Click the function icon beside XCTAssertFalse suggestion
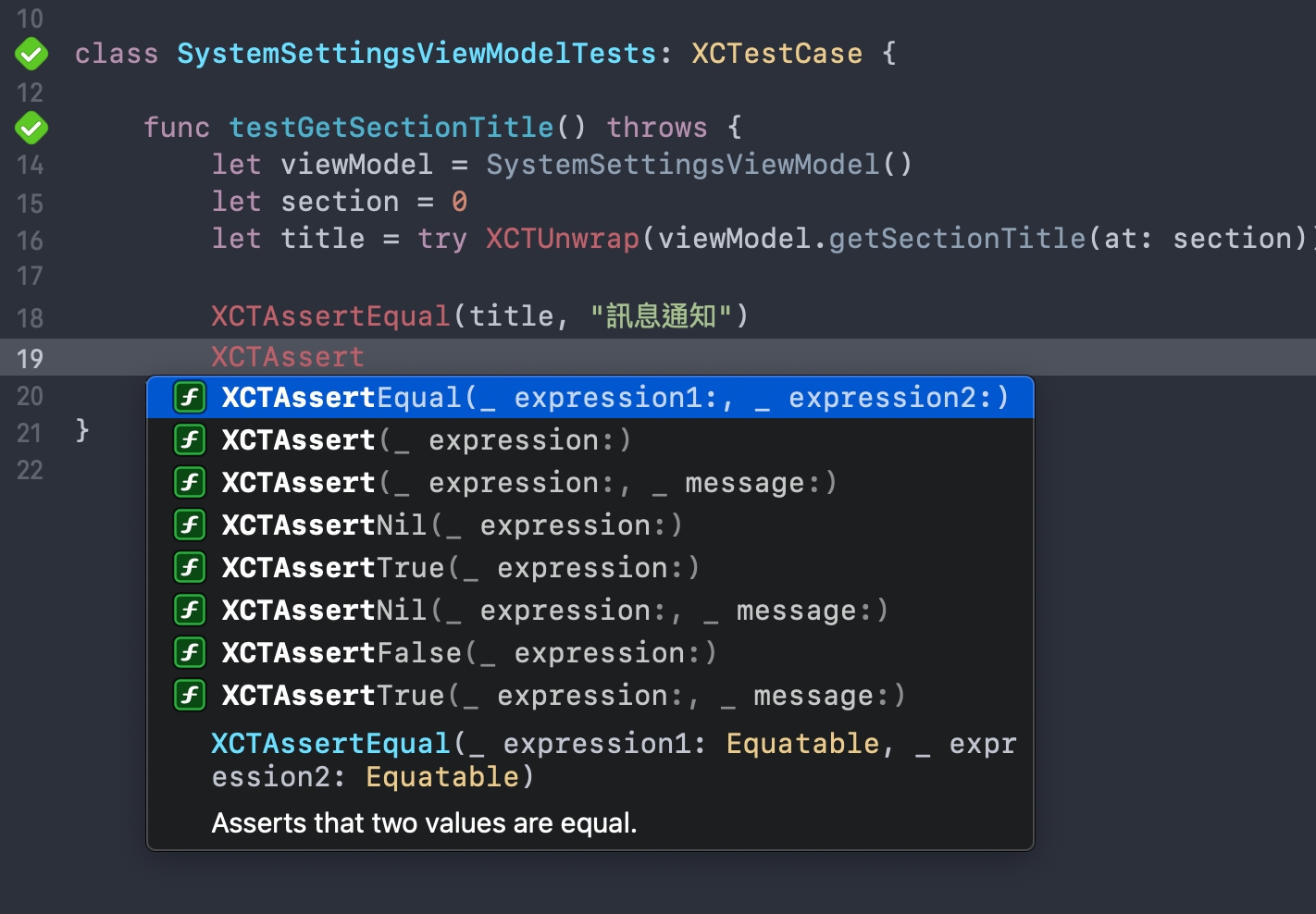The height and width of the screenshot is (914, 1316). [x=190, y=653]
